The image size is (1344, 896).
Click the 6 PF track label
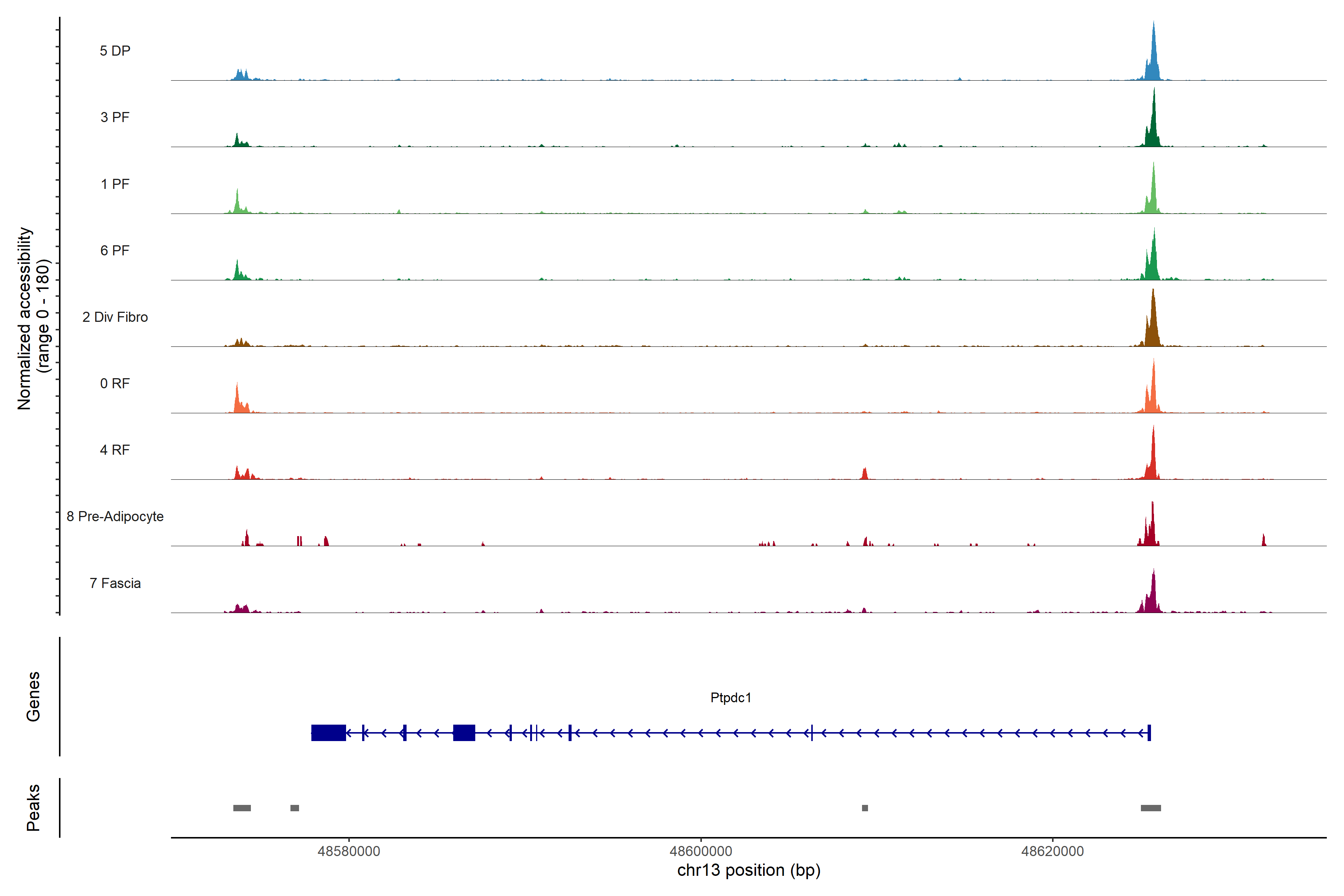pyautogui.click(x=115, y=250)
